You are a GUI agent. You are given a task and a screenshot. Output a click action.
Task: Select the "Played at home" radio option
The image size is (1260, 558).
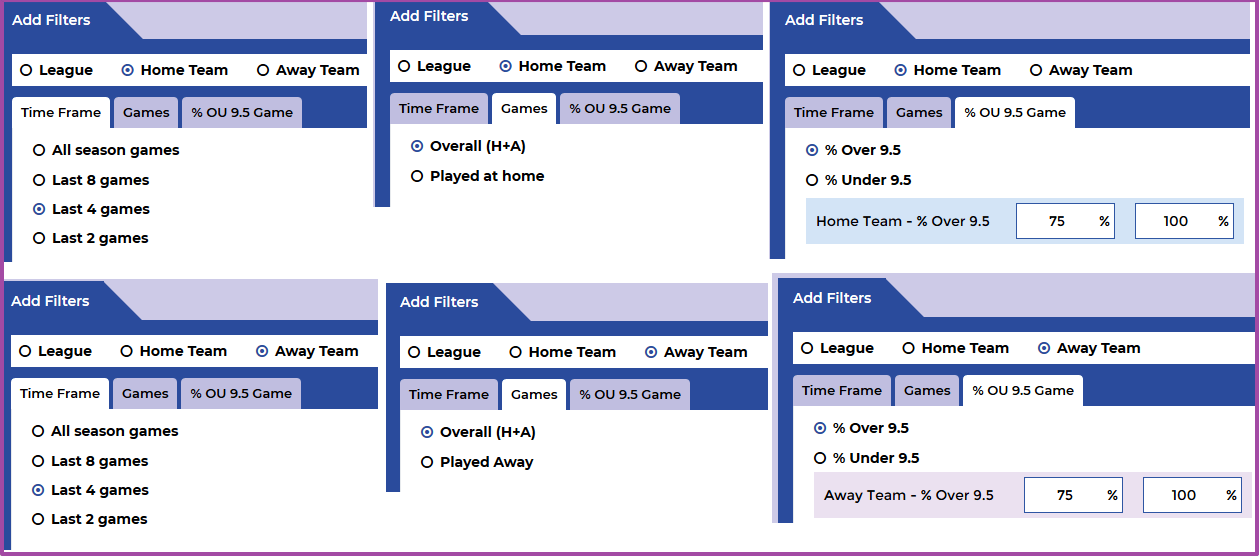417,176
